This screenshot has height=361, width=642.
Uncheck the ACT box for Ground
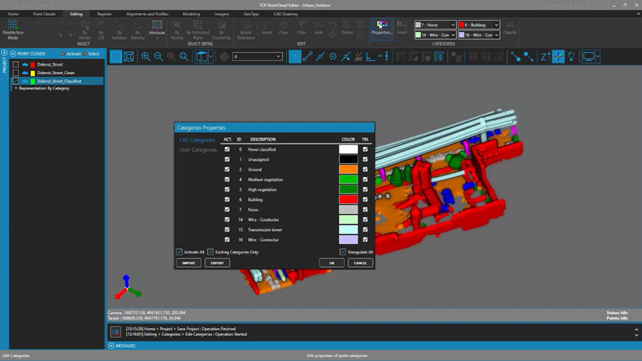tap(227, 169)
